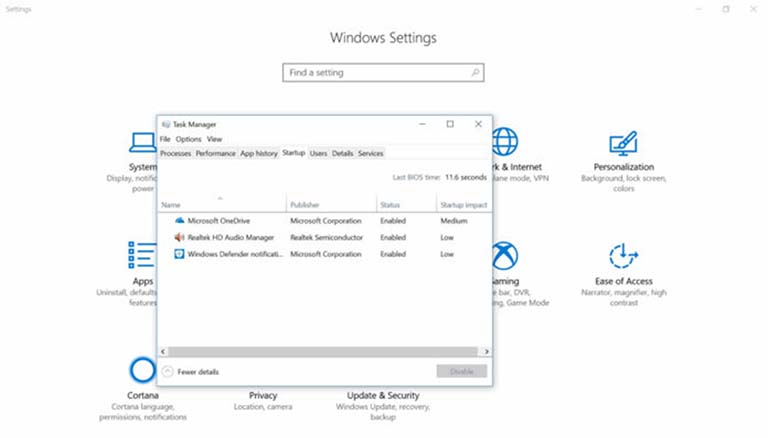This screenshot has height=438, width=768.
Task: Click search magnifier in Find a setting
Action: [x=475, y=73]
